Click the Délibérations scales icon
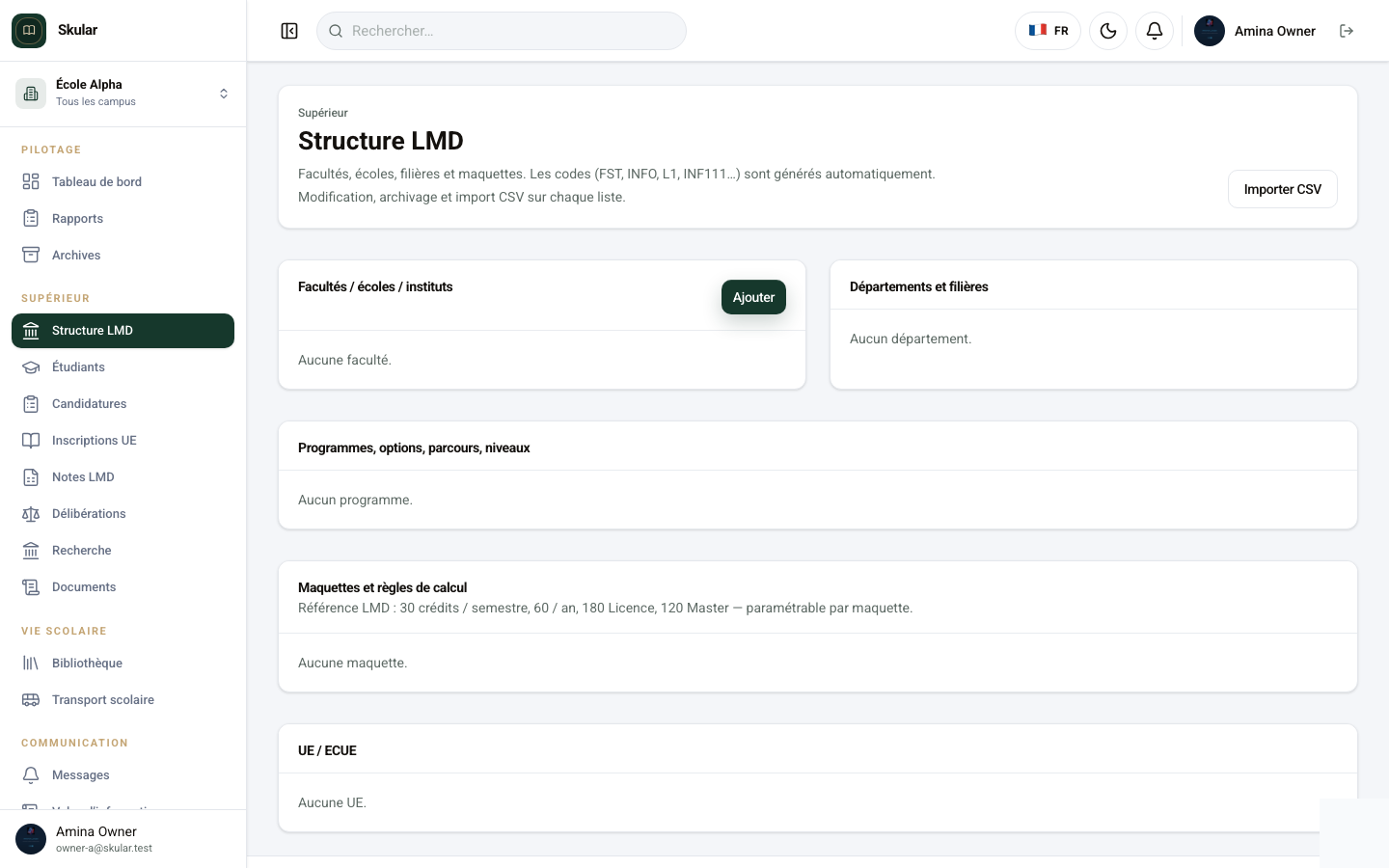This screenshot has width=1389, height=868. (31, 513)
